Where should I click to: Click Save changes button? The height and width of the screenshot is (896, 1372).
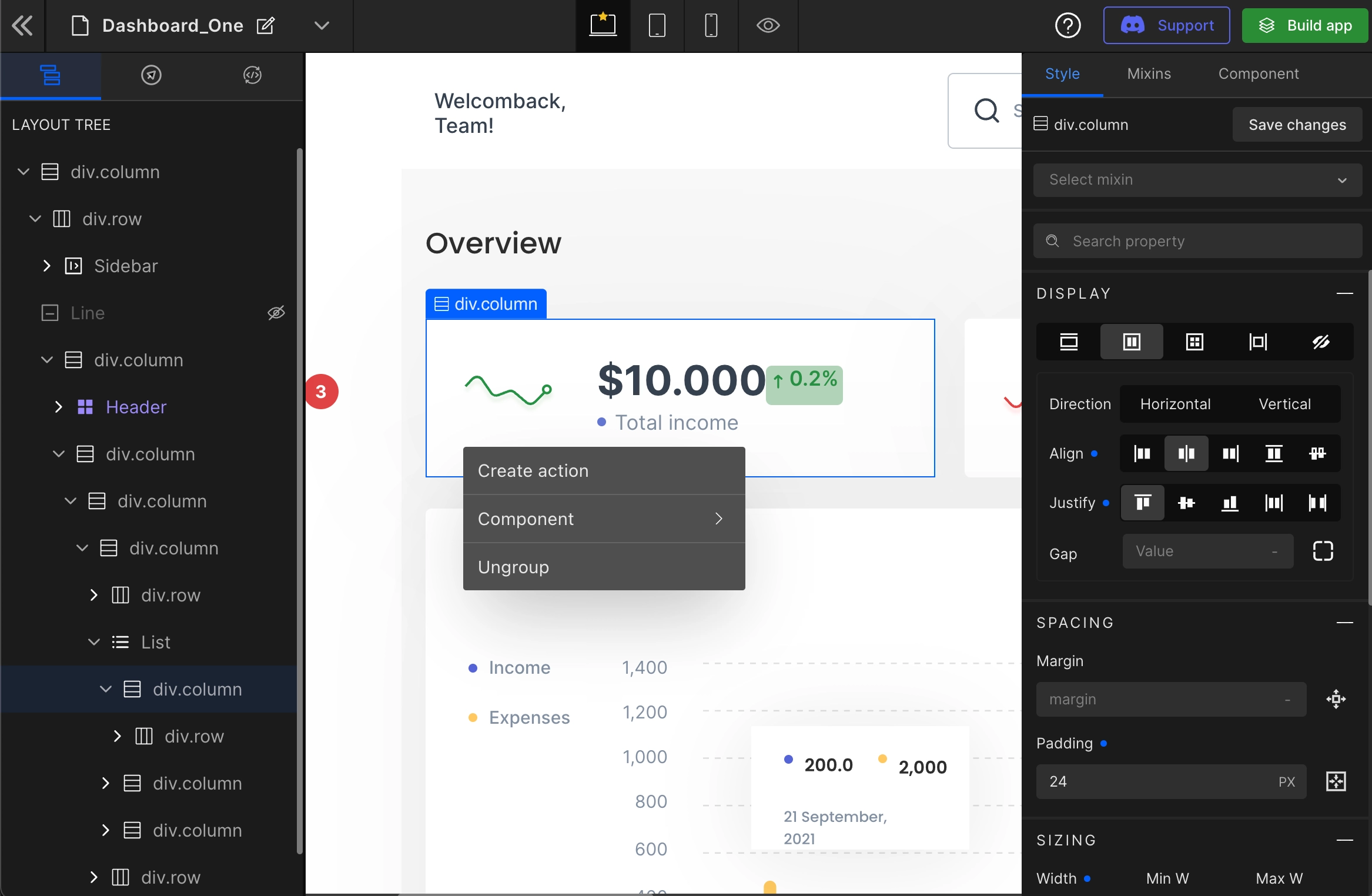point(1297,125)
